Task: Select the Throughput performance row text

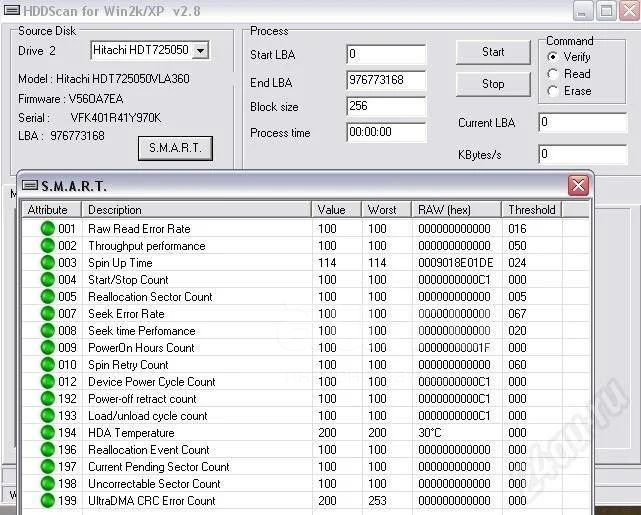Action: pyautogui.click(x=146, y=246)
